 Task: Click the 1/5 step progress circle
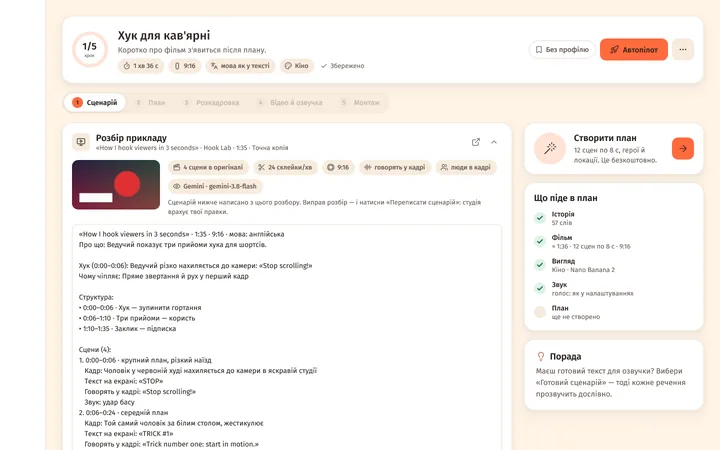90,50
